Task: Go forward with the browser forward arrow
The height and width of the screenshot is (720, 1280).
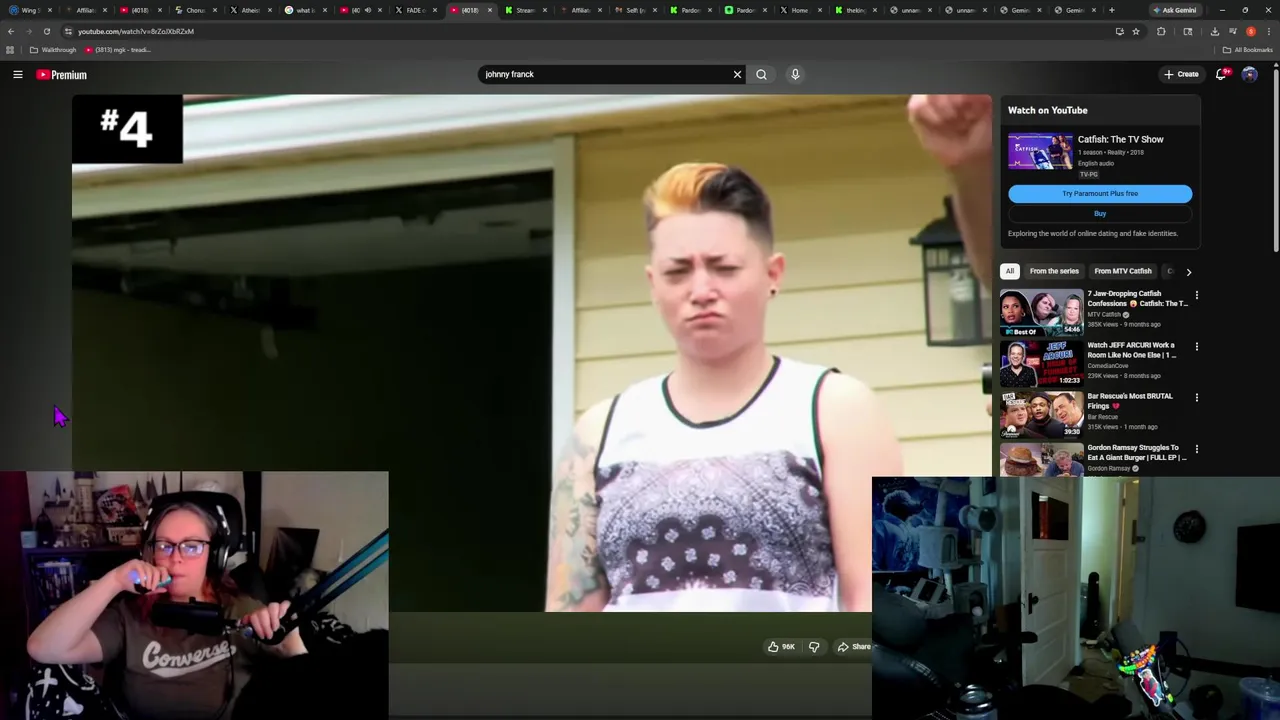Action: coord(28,31)
